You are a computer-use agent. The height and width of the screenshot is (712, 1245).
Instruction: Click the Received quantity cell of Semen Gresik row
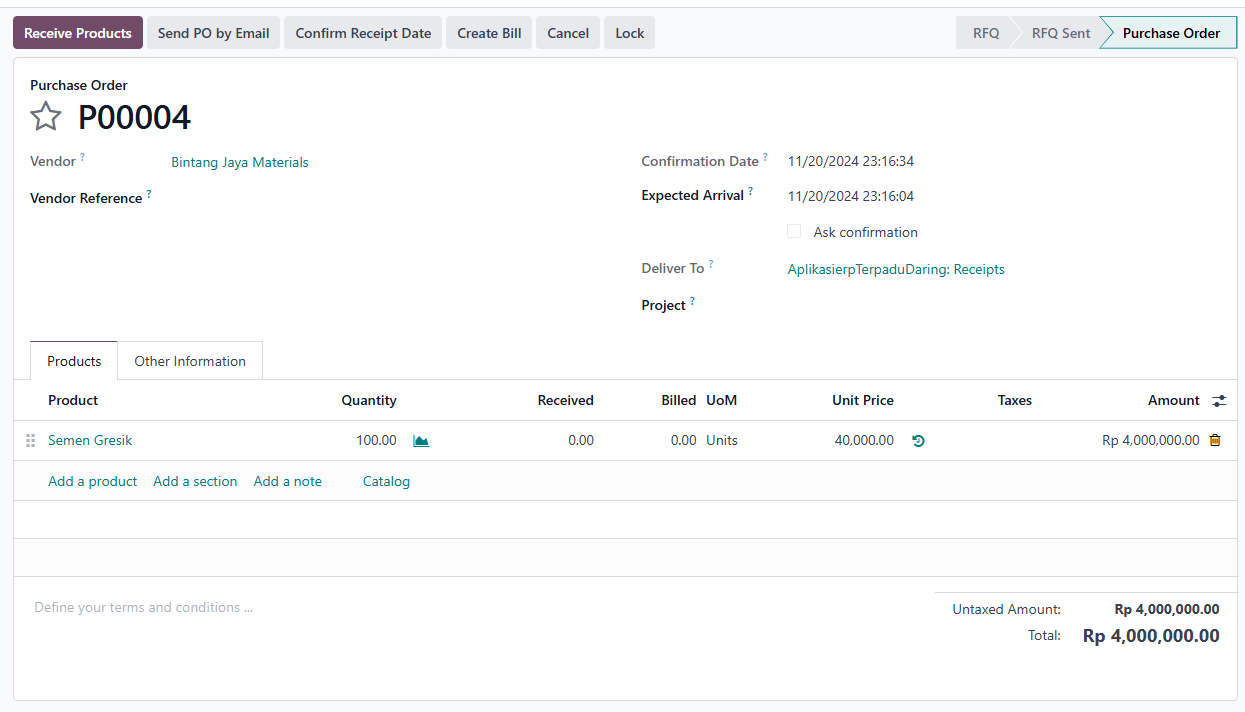click(580, 440)
